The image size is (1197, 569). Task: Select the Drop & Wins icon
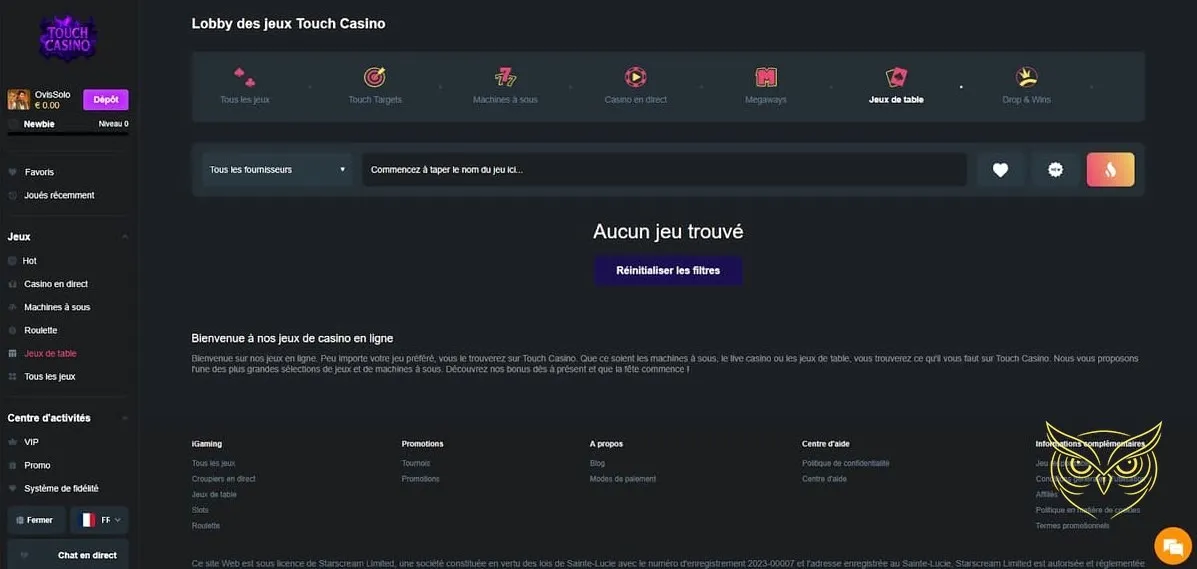(x=1027, y=77)
